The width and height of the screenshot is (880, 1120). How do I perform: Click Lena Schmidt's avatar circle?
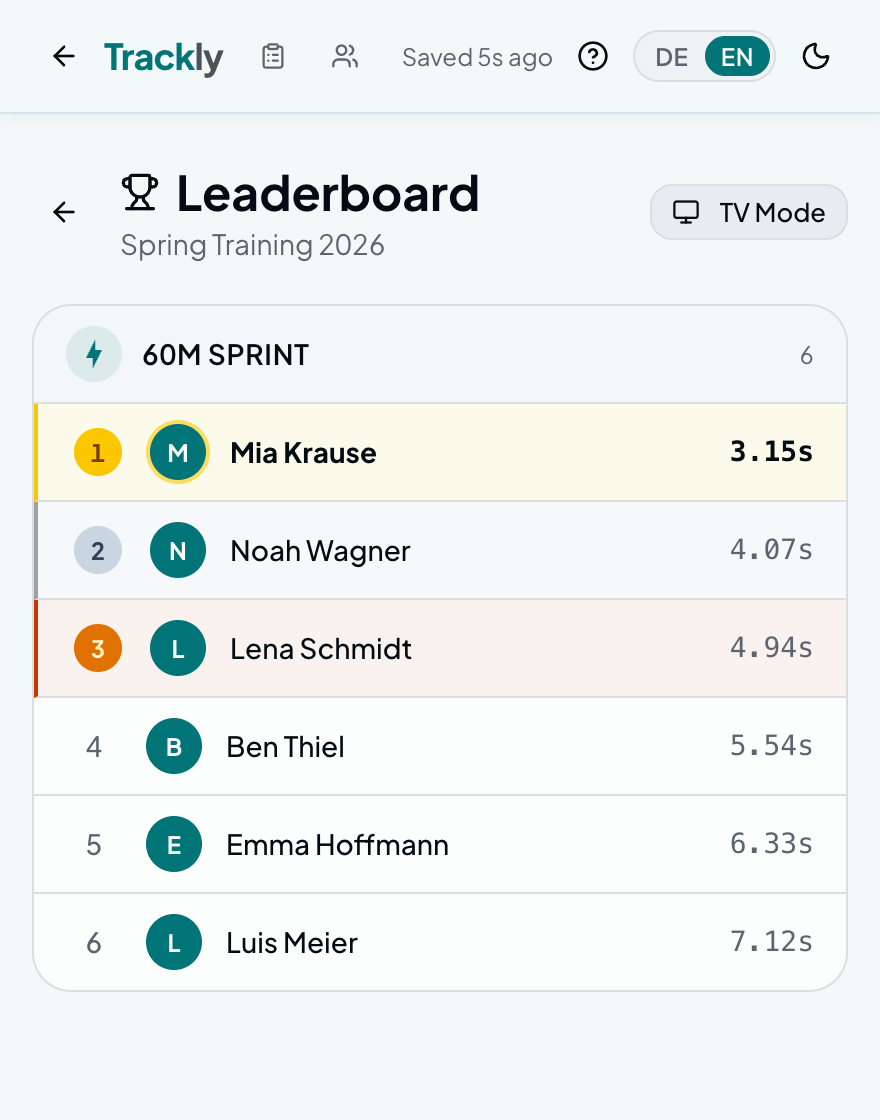[x=177, y=648]
